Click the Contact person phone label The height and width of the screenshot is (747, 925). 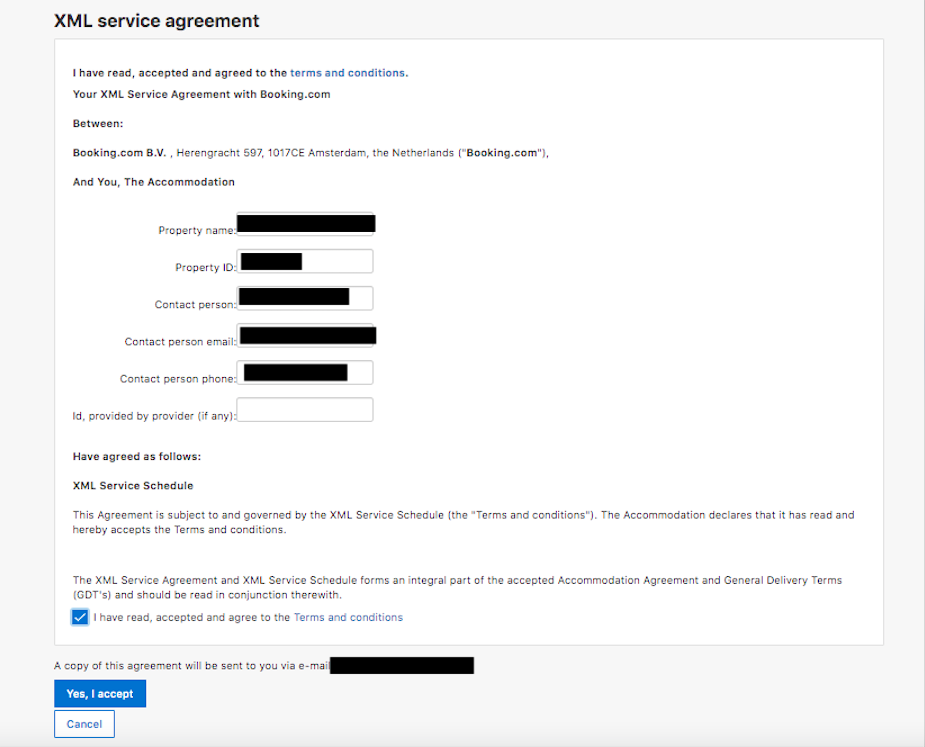[178, 379]
